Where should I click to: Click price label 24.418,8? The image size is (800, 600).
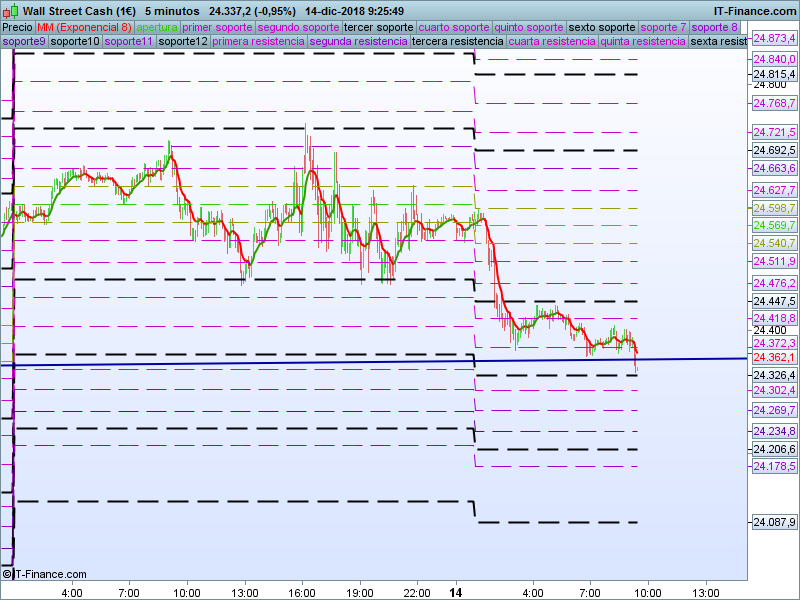[774, 318]
